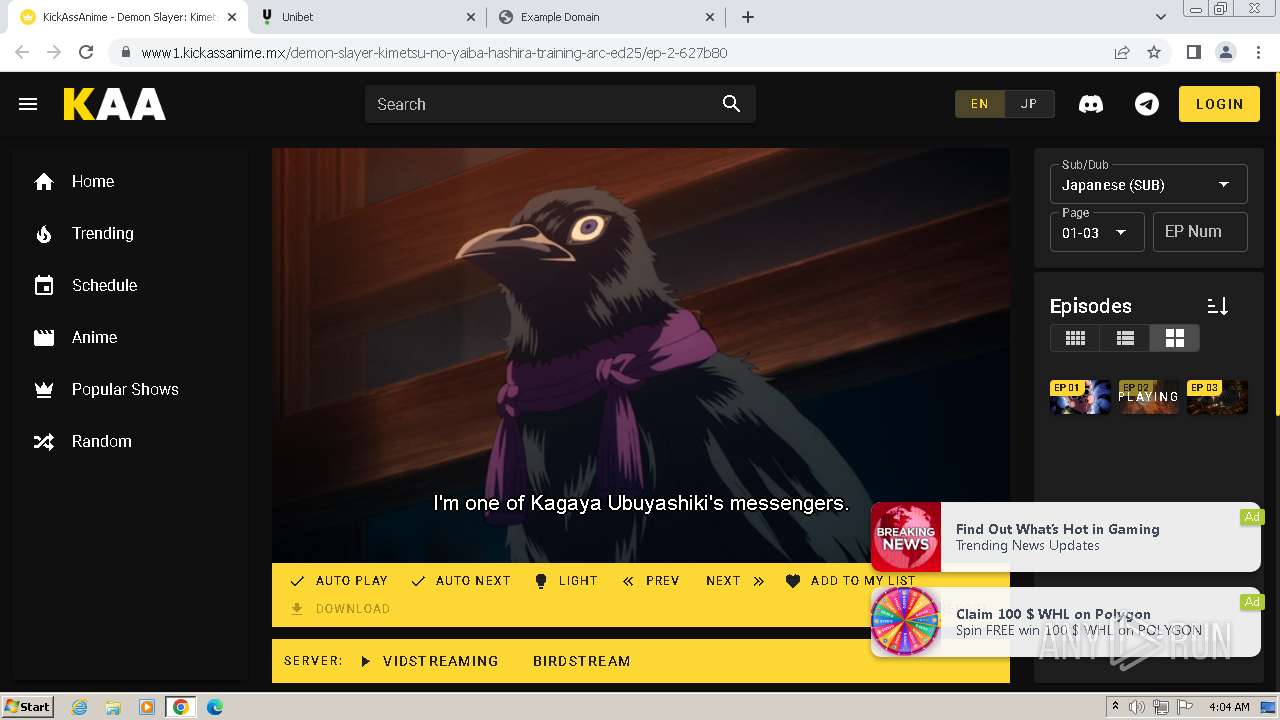The image size is (1280, 720).
Task: Click the taskbar volume icon
Action: click(x=1137, y=707)
